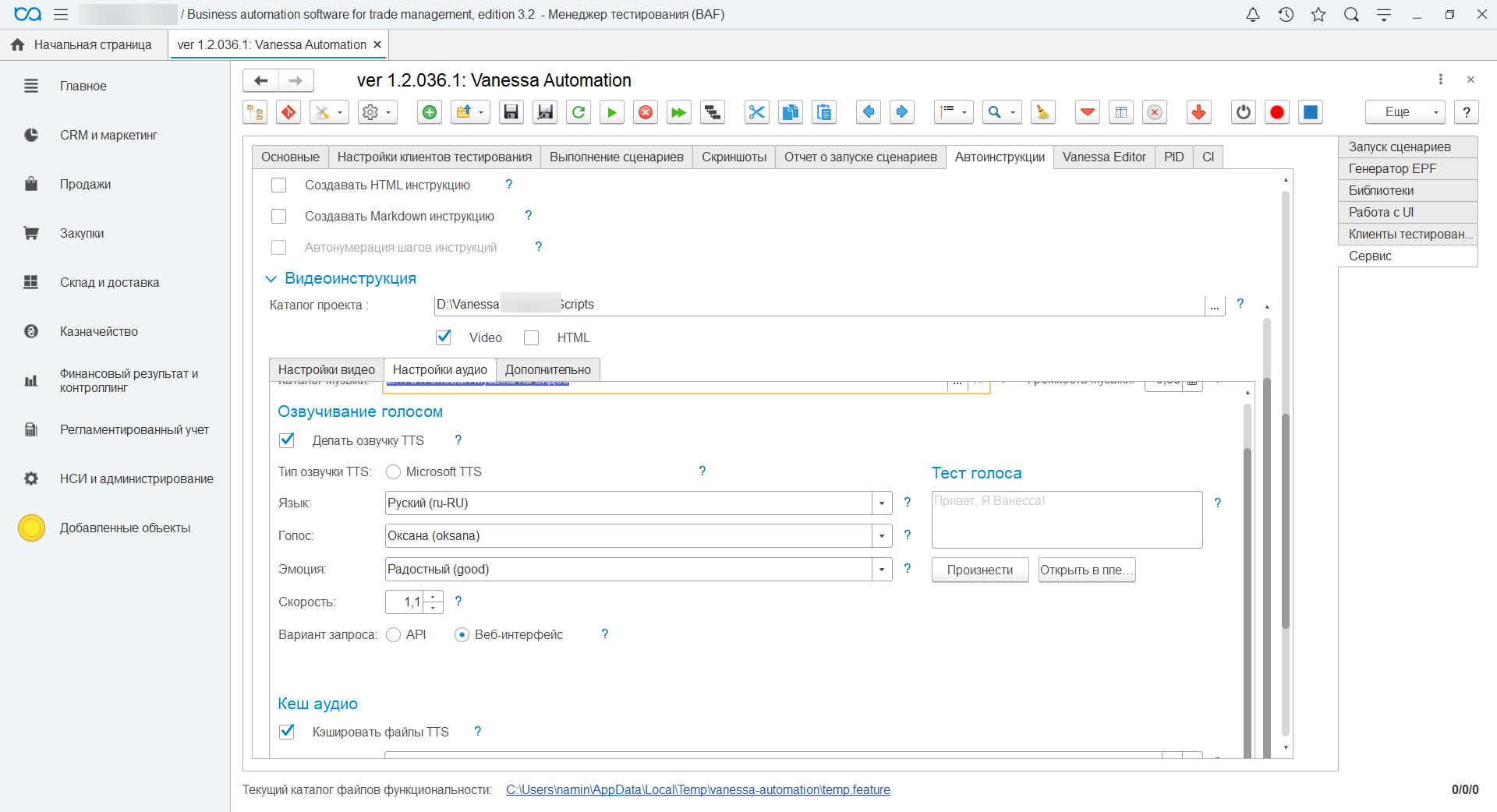Open the folder upload dropdown
The image size is (1497, 812).
pos(470,112)
